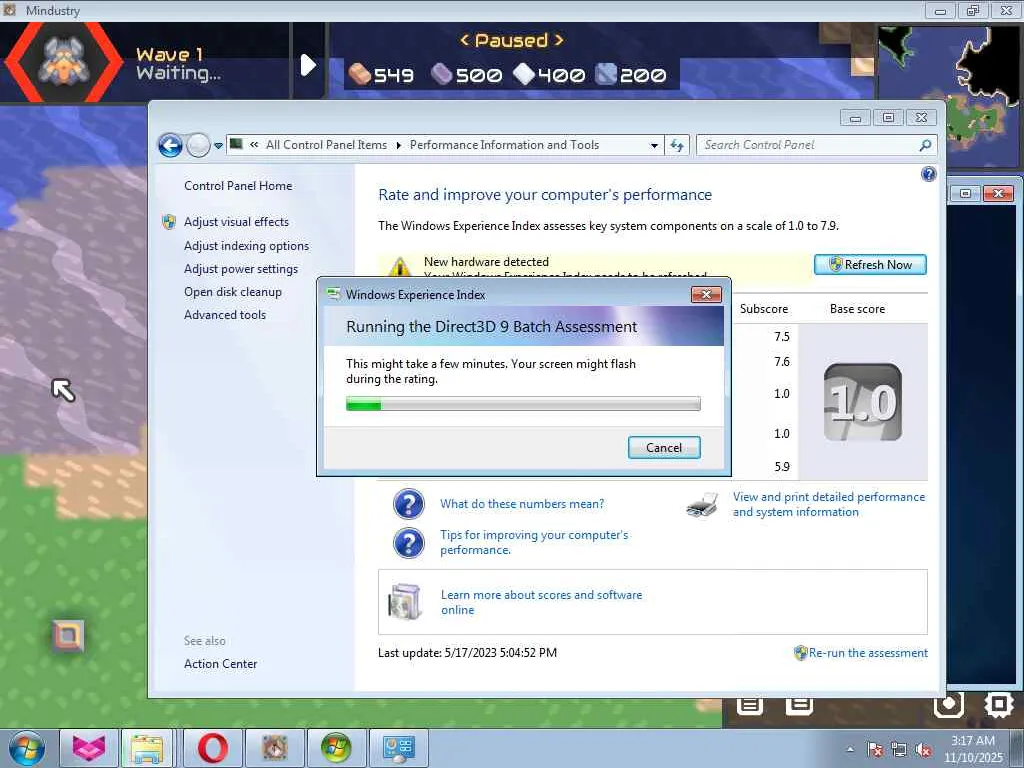Open the recent pages dropdown arrow

(x=218, y=146)
